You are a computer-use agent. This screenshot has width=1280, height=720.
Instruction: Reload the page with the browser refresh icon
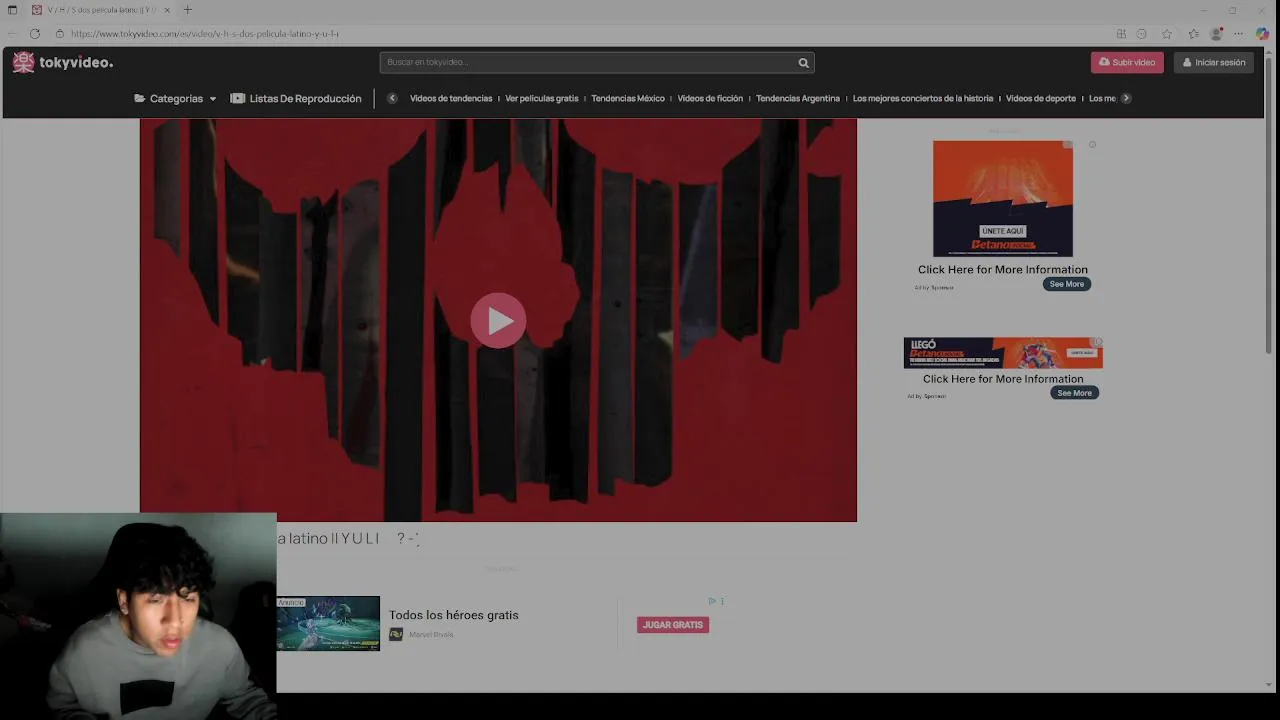(35, 33)
